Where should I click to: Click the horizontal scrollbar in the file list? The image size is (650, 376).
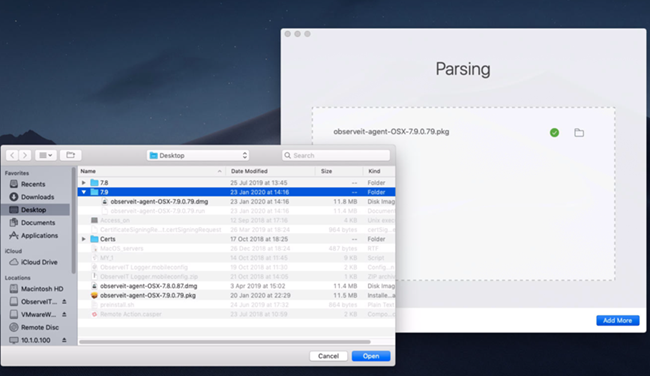pyautogui.click(x=225, y=342)
